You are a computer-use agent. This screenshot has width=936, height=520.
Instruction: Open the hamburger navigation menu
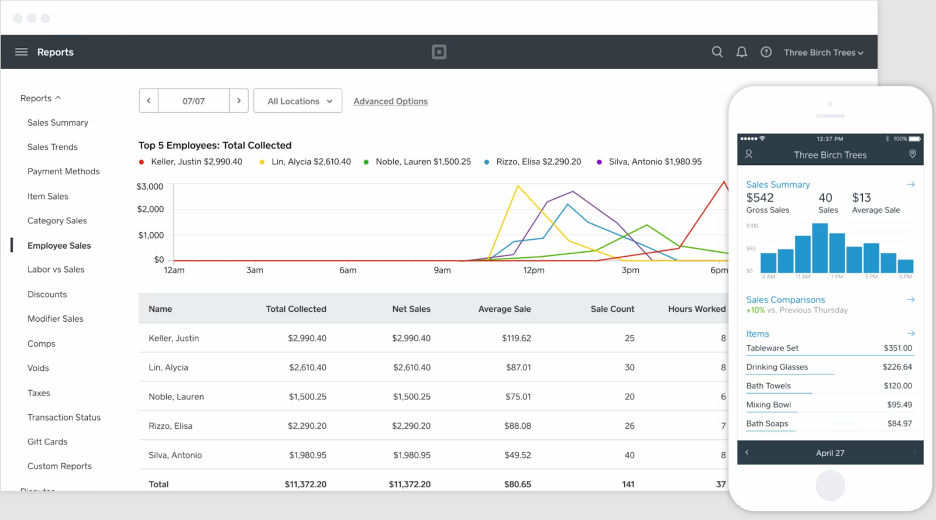pos(21,52)
